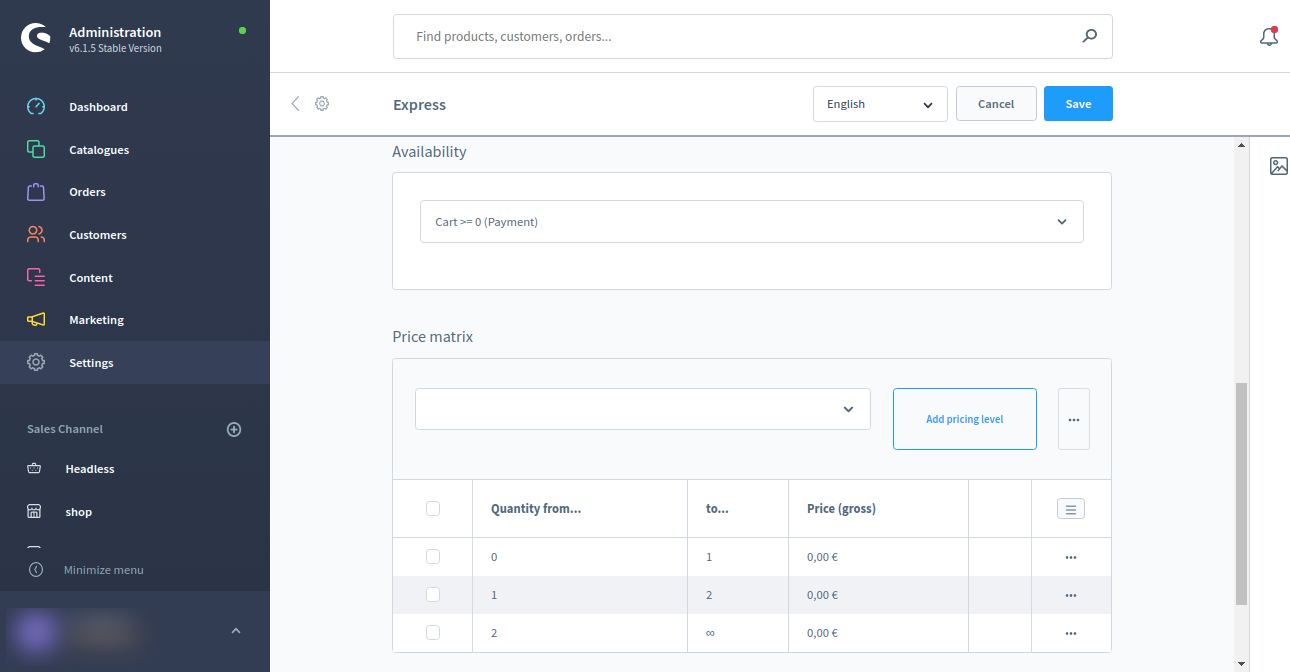Open the Catalogues icon in sidebar

coord(36,149)
